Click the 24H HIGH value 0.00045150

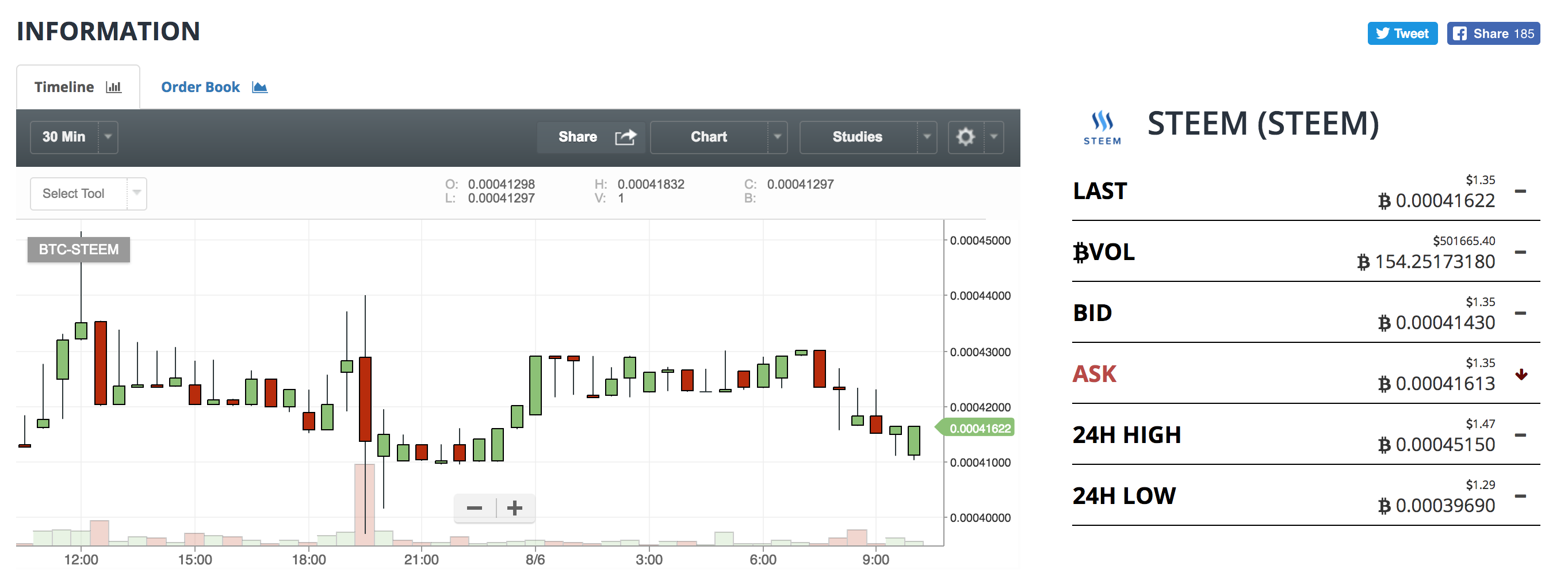(1436, 444)
